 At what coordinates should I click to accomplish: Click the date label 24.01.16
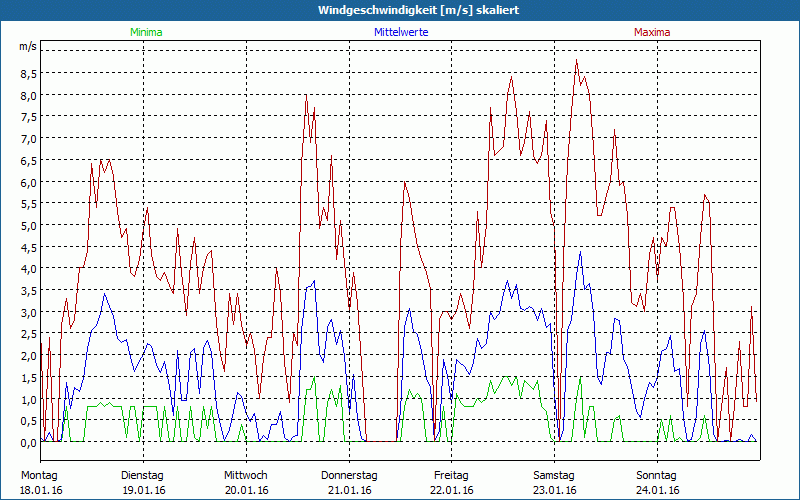658,490
